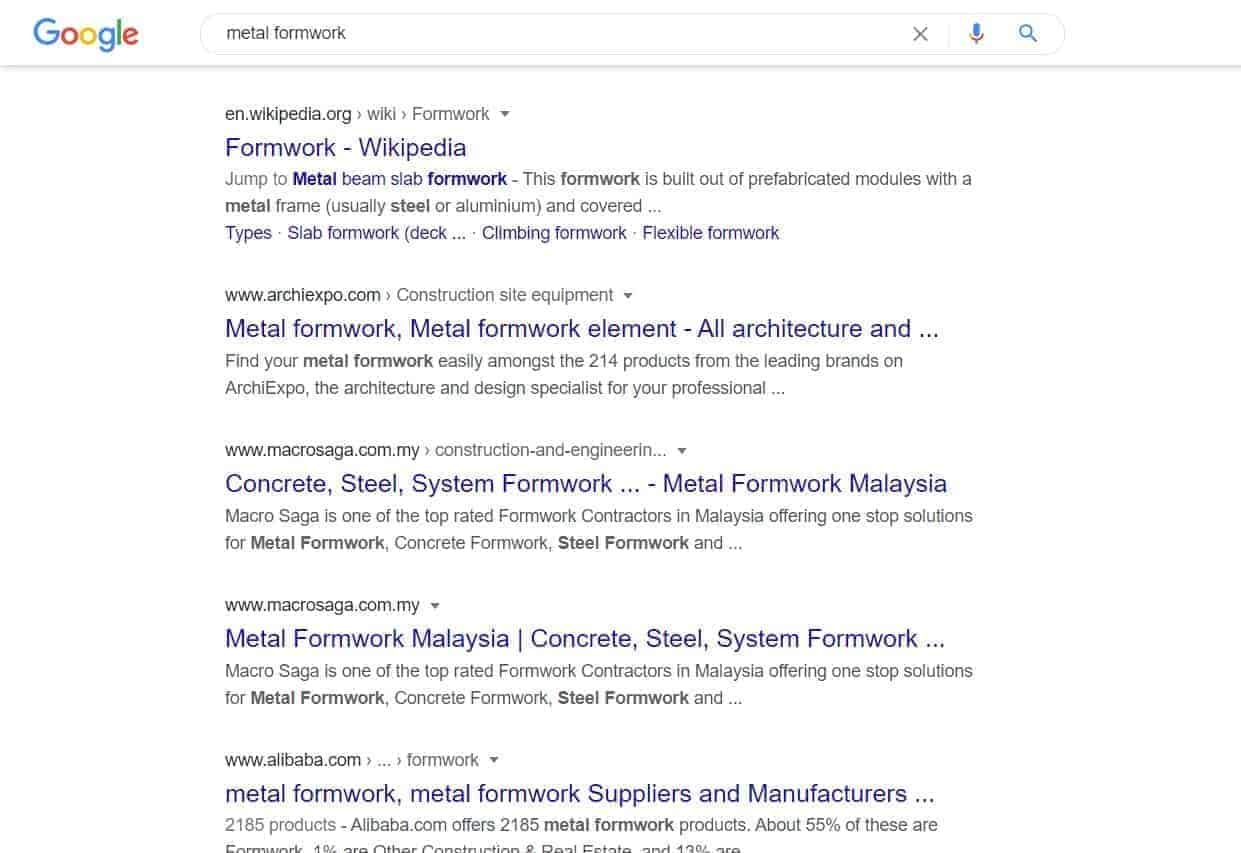The image size is (1241, 853).
Task: Expand dropdown arrow by www.macrosaga.com.my URL
Action: click(435, 606)
